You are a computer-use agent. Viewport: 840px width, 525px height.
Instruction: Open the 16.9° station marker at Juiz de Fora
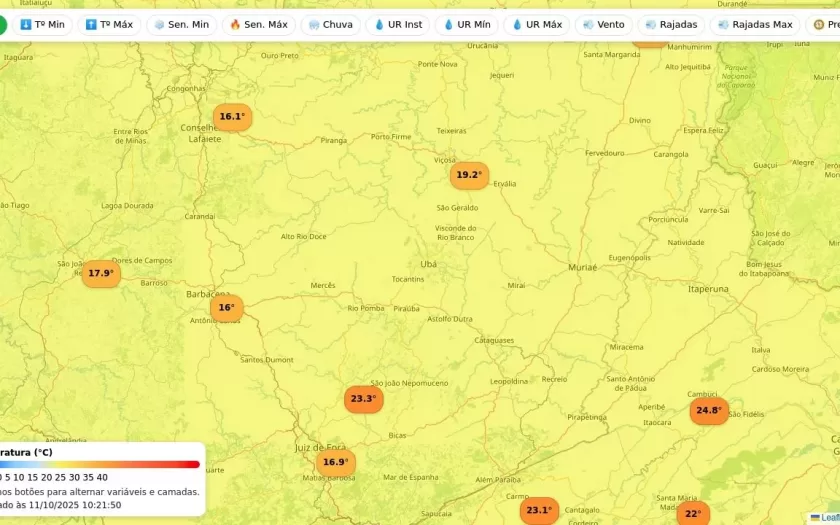[x=336, y=462]
